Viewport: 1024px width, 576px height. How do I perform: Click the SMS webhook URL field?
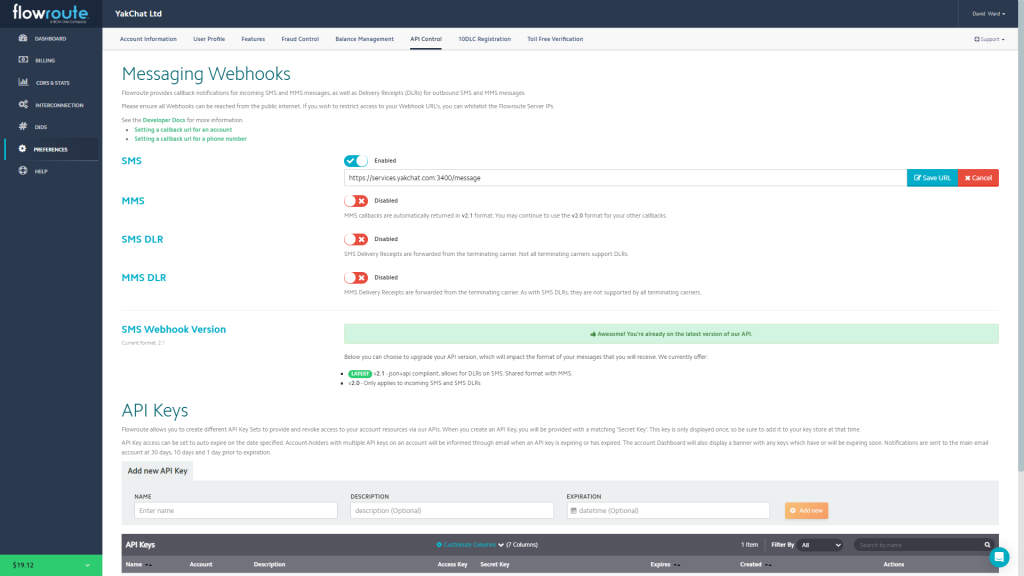(625, 178)
